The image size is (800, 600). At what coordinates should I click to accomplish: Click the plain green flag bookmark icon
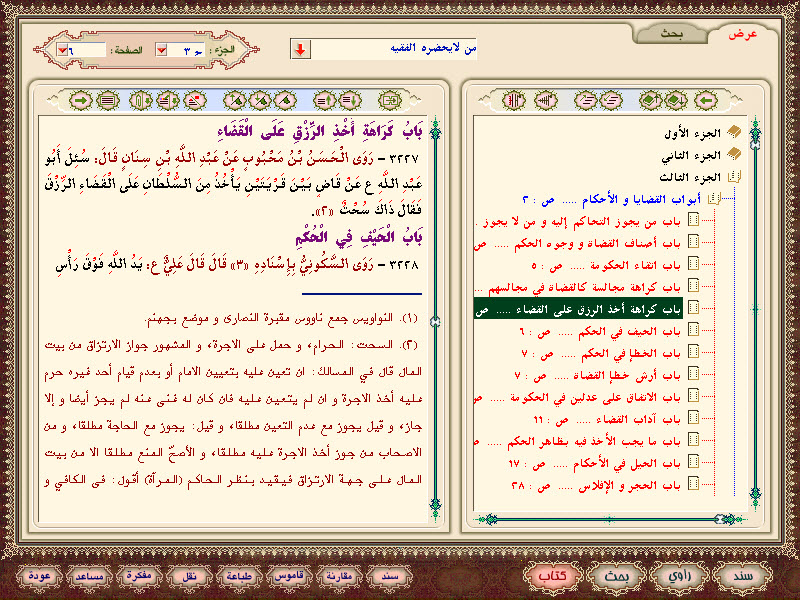pyautogui.click(x=285, y=101)
